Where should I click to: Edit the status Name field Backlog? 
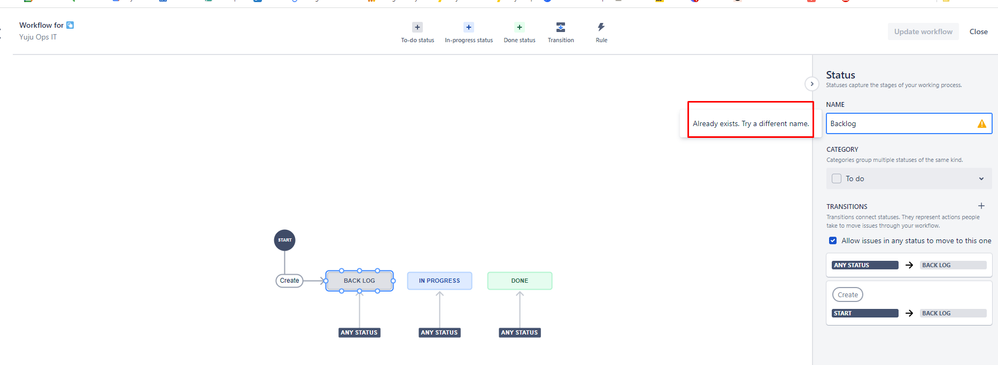pos(909,124)
